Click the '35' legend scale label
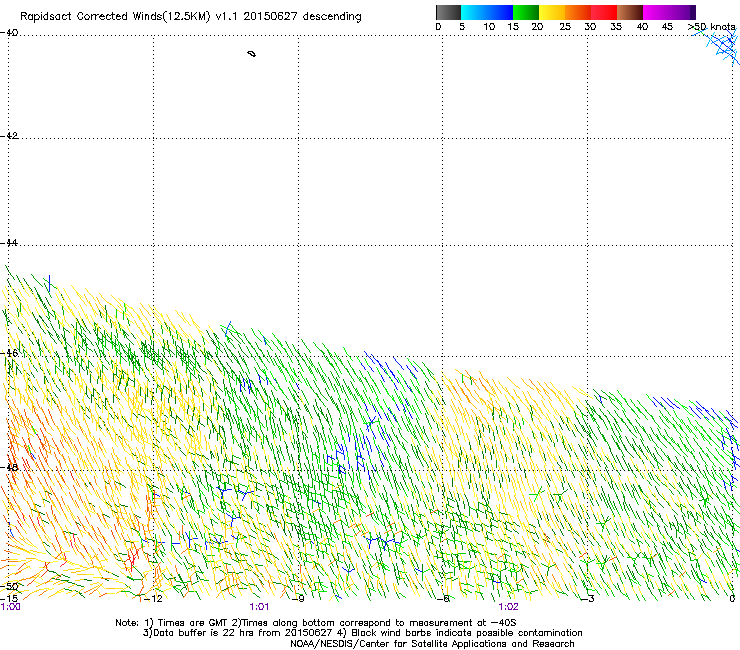Image resolution: width=740 pixels, height=650 pixels. coord(616,27)
